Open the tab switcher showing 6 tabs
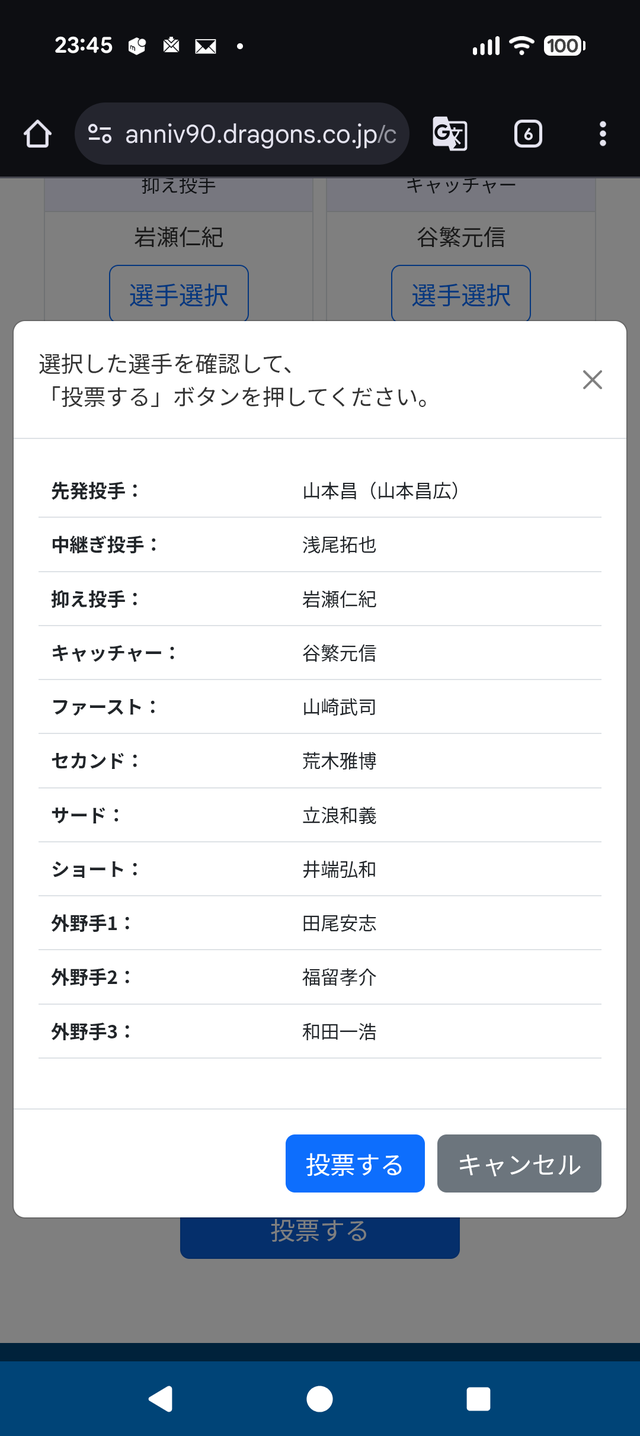 pyautogui.click(x=528, y=134)
